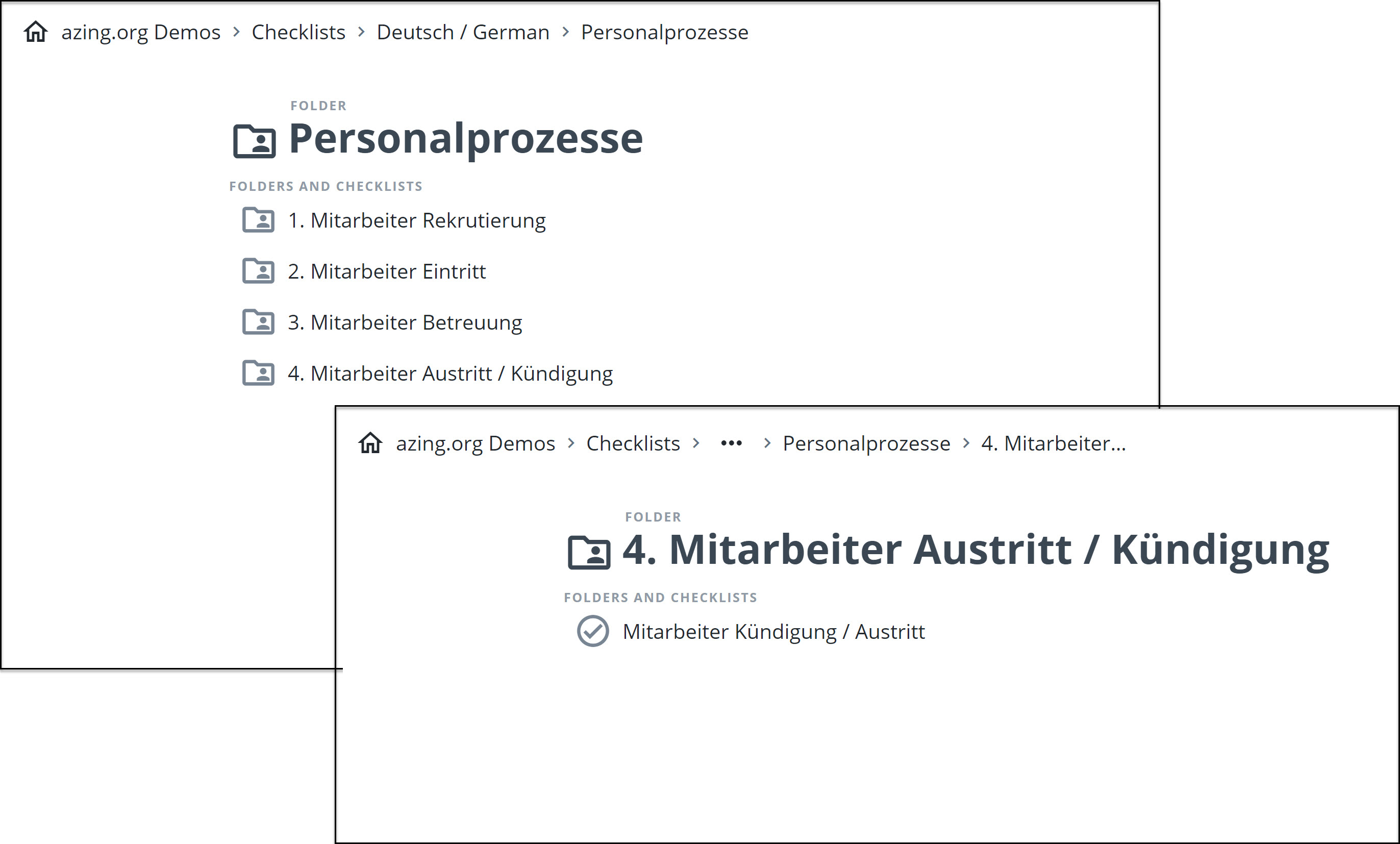Click the truncated 4. Mitarbeiter… breadcrumb item
The image size is (1400, 844).
pos(1053,443)
